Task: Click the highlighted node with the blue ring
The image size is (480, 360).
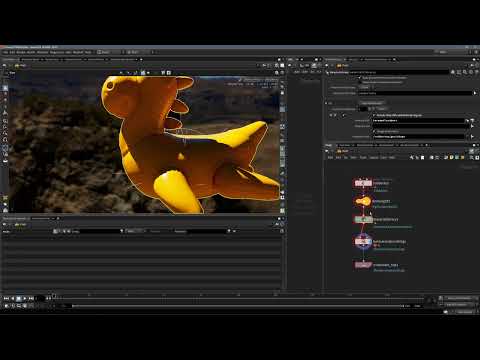Action: pos(363,242)
